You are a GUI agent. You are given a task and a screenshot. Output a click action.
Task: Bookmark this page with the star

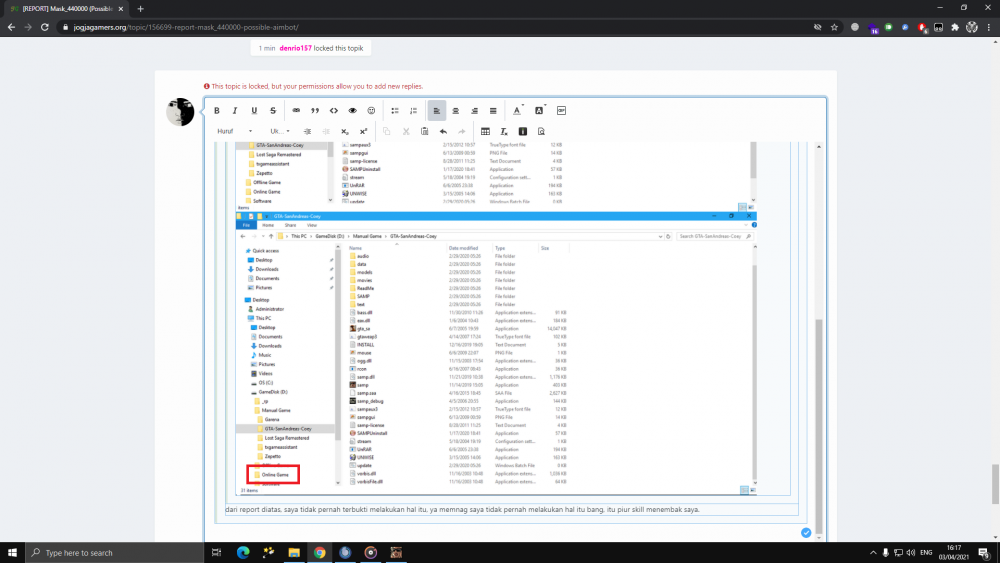[834, 27]
